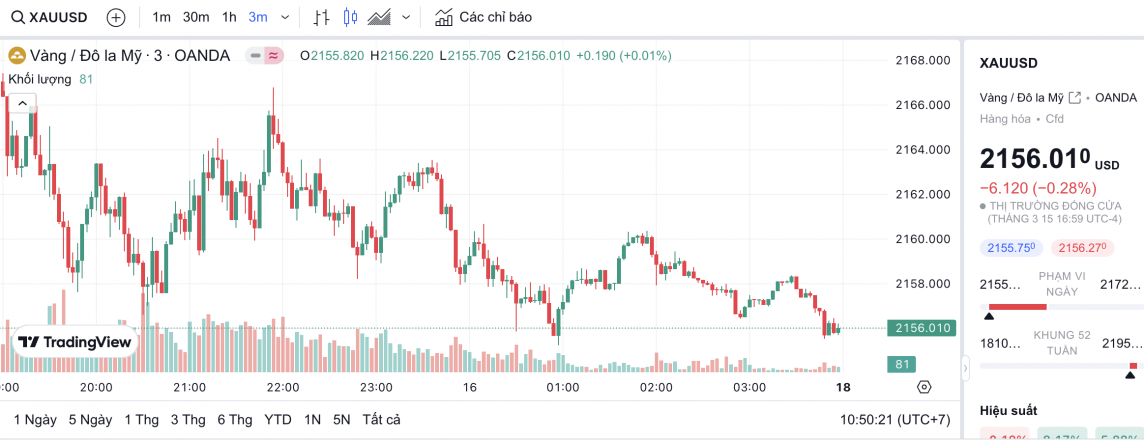
Task: Click the TradingView logo on the chart
Action: click(x=75, y=342)
